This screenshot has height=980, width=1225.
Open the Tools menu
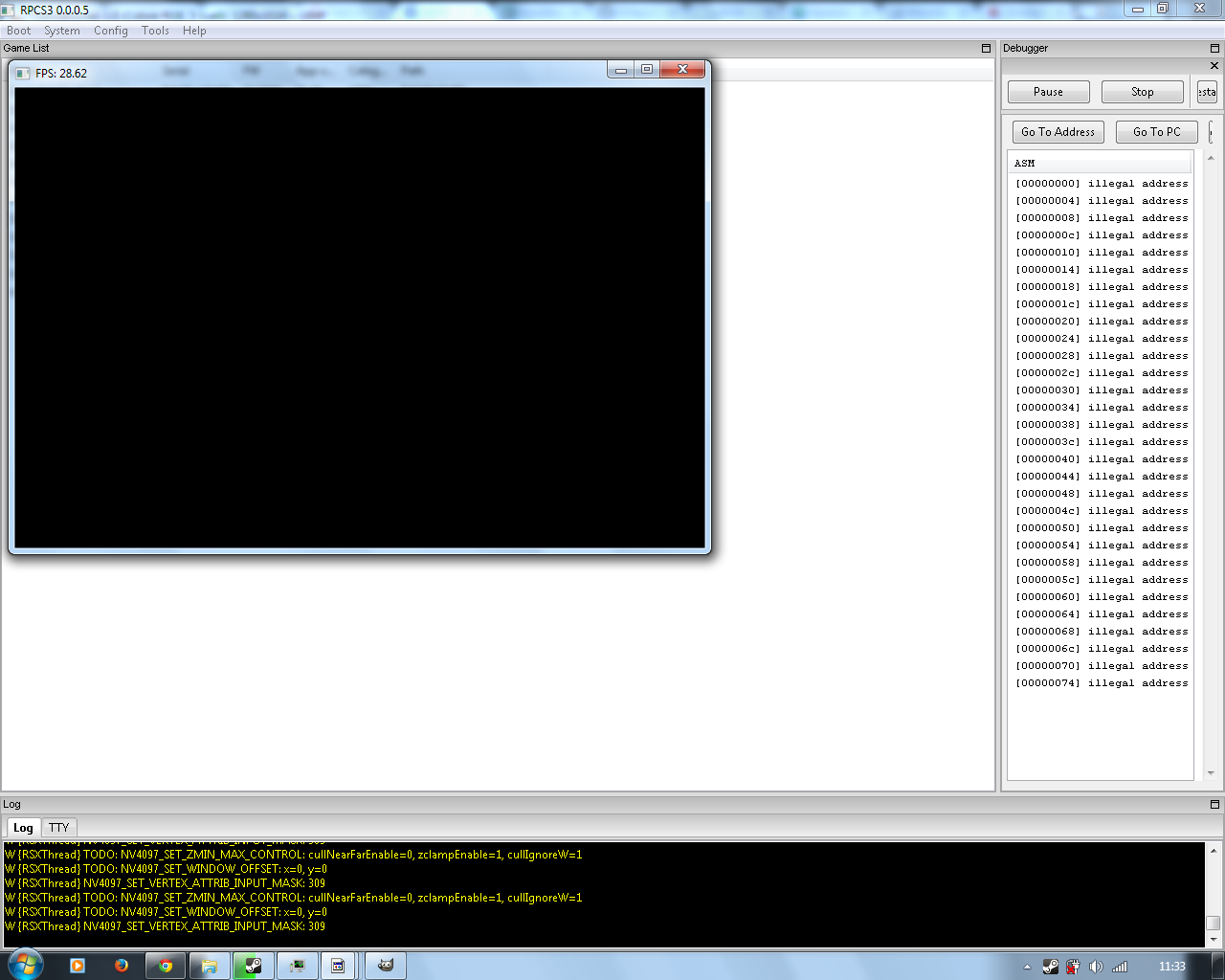pyautogui.click(x=155, y=31)
